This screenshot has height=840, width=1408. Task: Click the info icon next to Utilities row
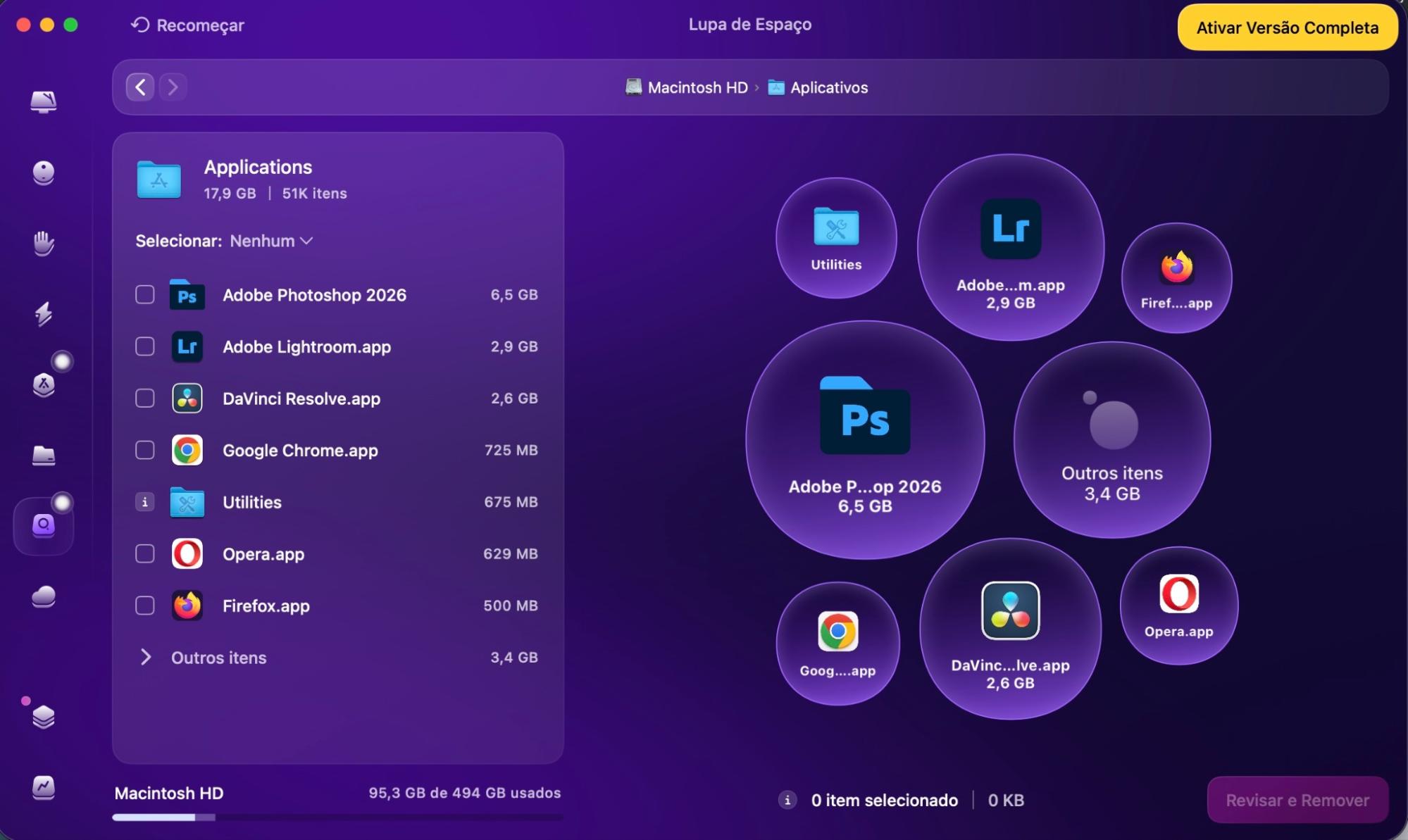pos(144,502)
